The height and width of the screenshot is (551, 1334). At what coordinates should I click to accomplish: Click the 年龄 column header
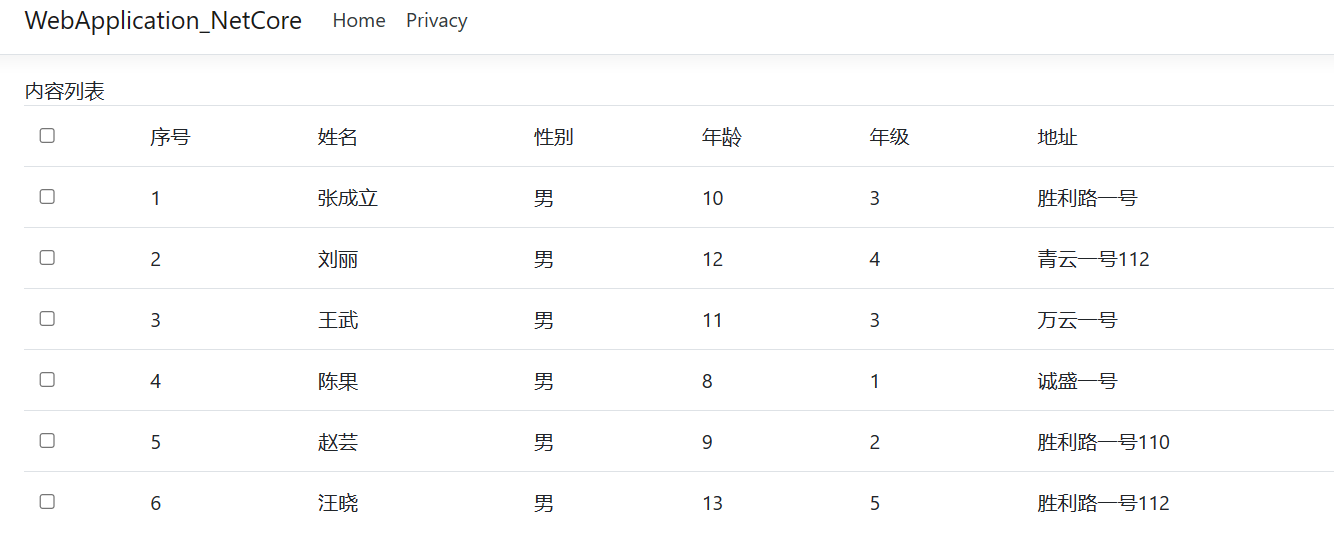tap(722, 137)
